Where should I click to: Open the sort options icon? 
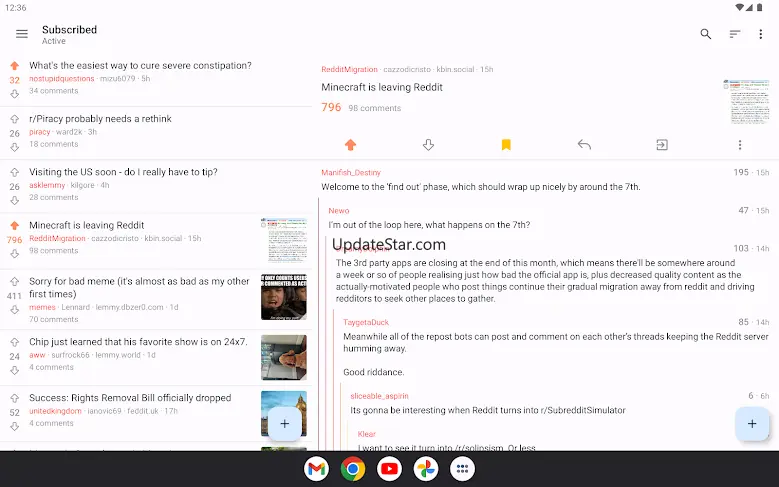(x=735, y=34)
